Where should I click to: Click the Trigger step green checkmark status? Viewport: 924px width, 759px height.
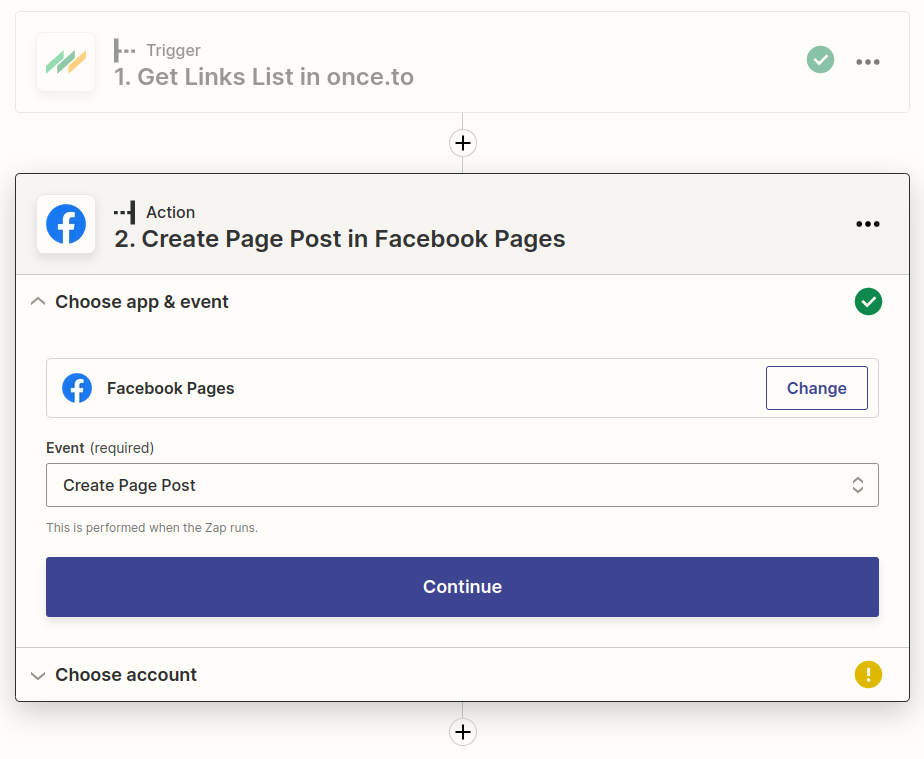click(x=820, y=60)
